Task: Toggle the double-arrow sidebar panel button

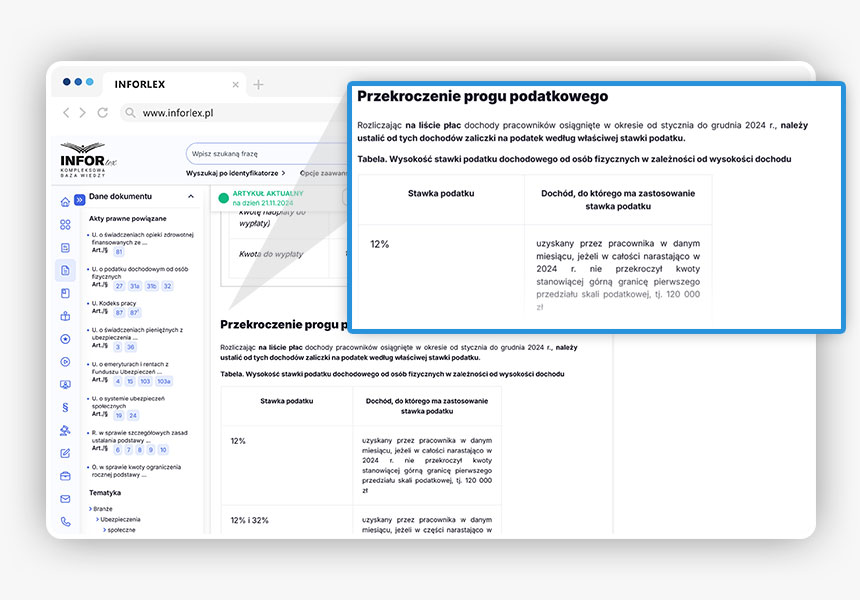Action: 80,197
